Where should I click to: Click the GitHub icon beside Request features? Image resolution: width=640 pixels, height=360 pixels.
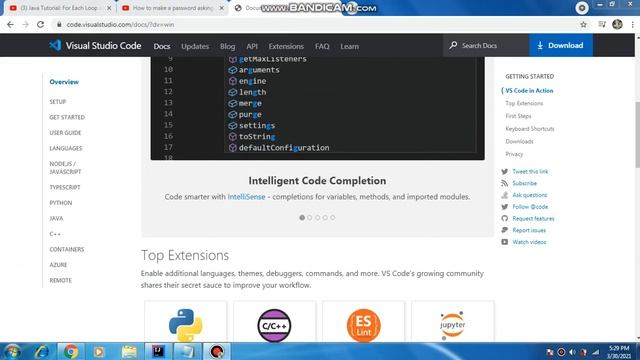tap(504, 218)
